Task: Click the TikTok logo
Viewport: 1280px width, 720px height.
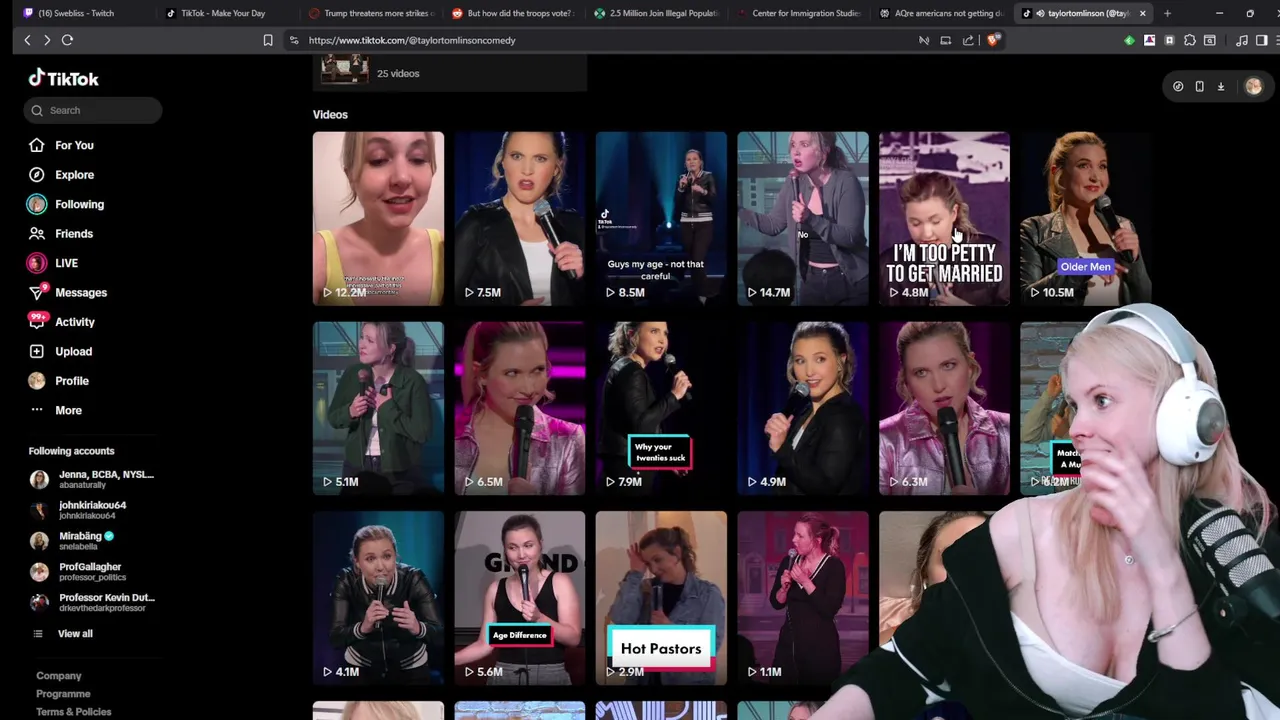Action: [x=63, y=78]
